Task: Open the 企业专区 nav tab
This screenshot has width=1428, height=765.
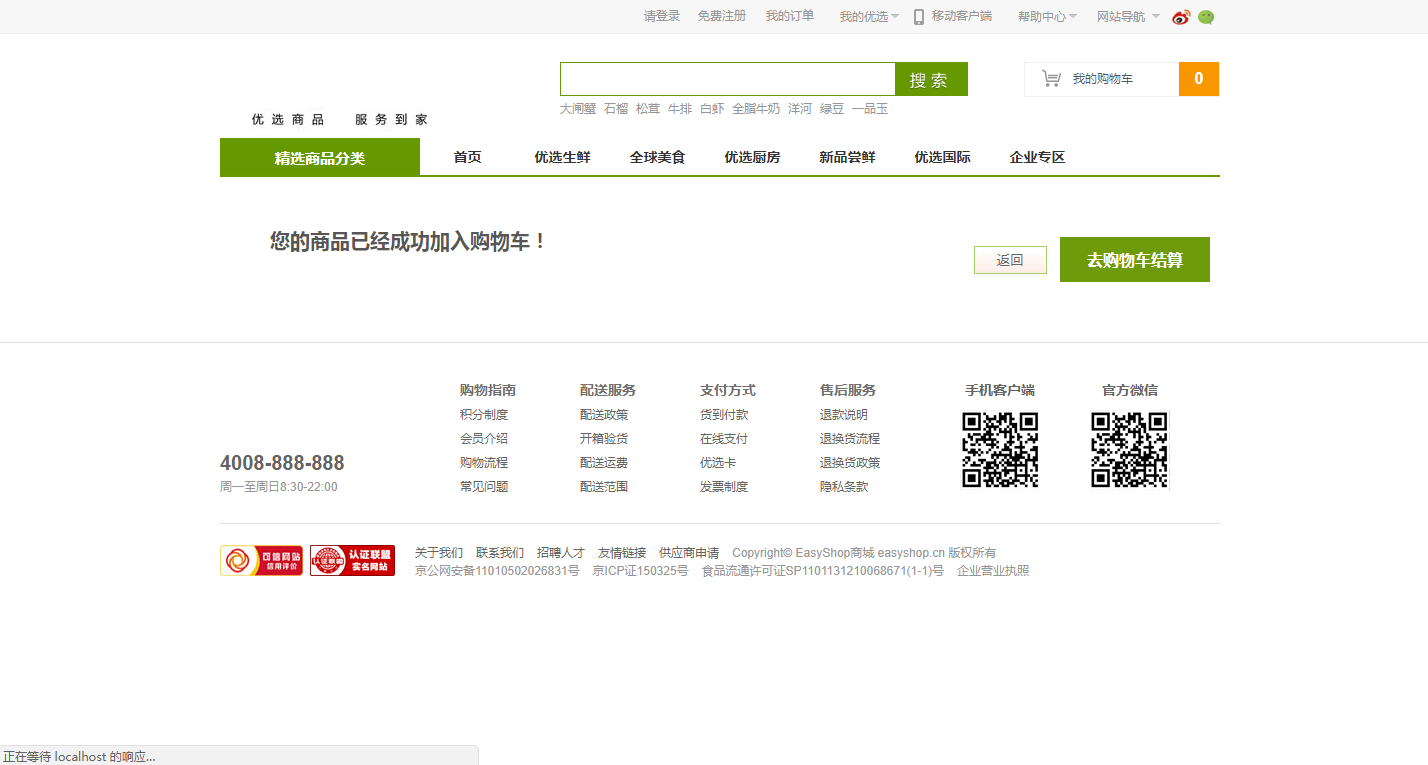Action: click(1037, 157)
